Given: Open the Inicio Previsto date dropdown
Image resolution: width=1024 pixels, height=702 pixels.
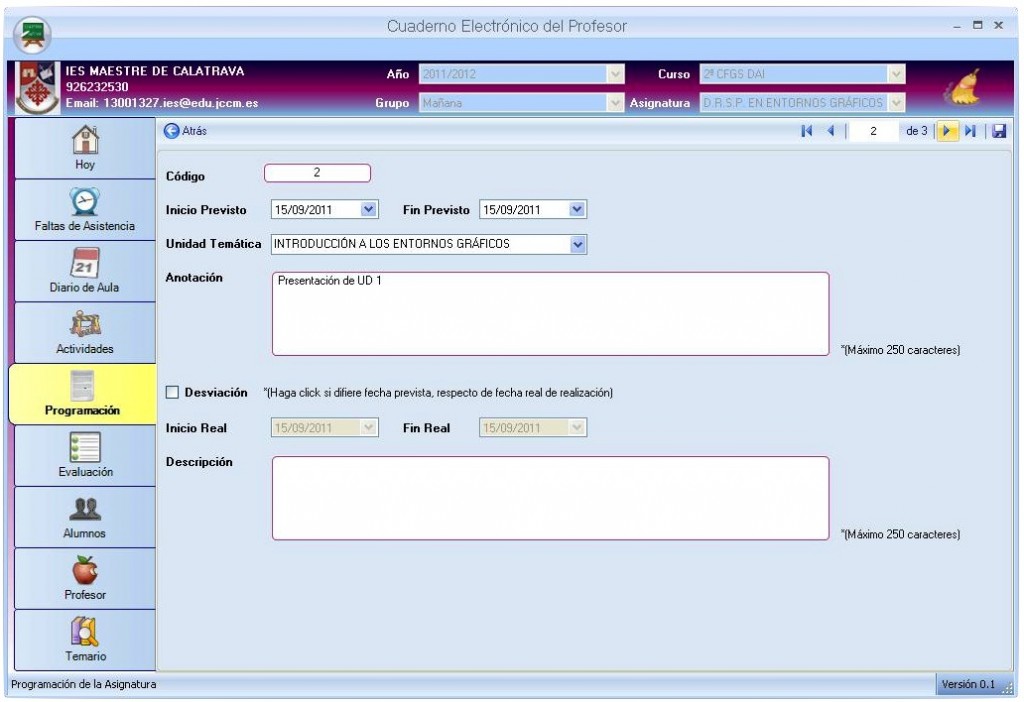Looking at the screenshot, I should (368, 210).
